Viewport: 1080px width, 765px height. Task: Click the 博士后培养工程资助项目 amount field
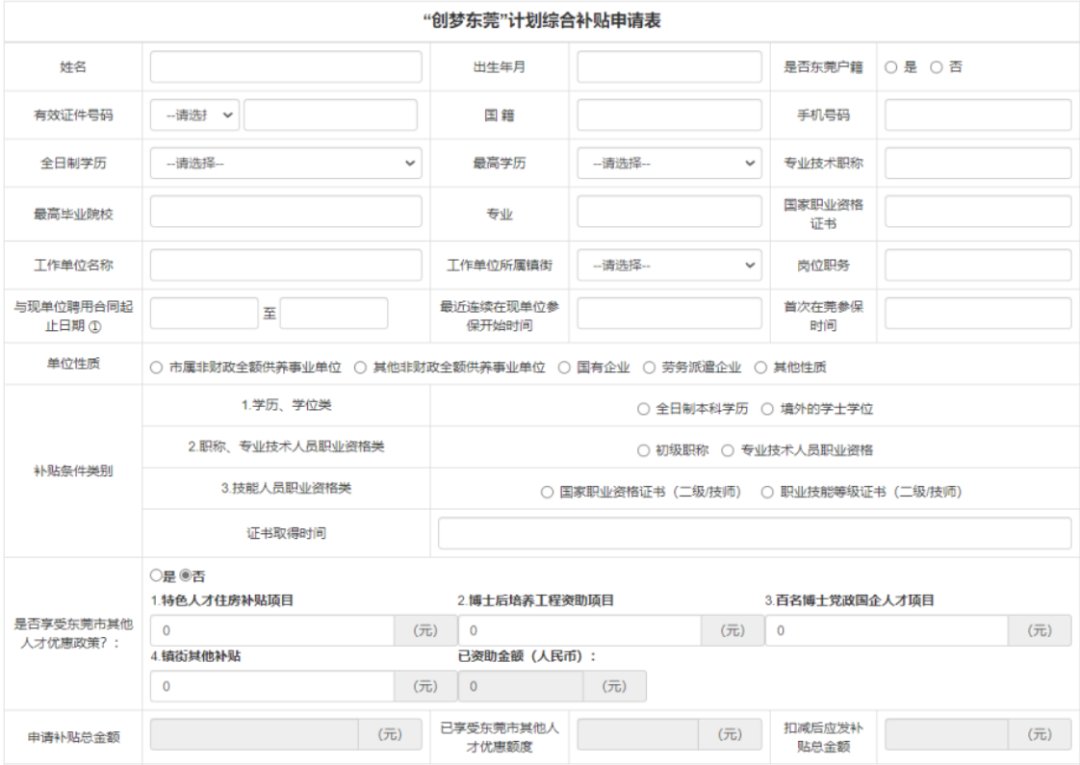click(x=580, y=631)
